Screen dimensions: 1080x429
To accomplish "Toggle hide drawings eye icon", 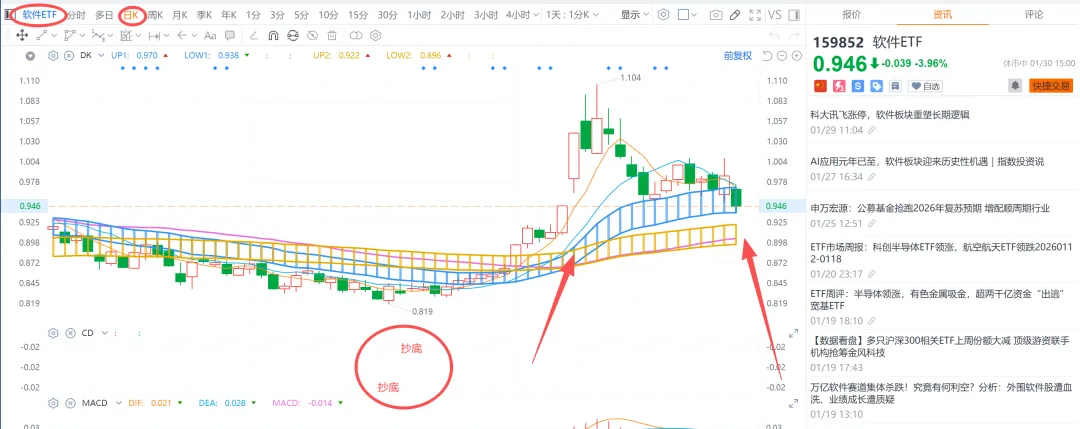I will (312, 35).
